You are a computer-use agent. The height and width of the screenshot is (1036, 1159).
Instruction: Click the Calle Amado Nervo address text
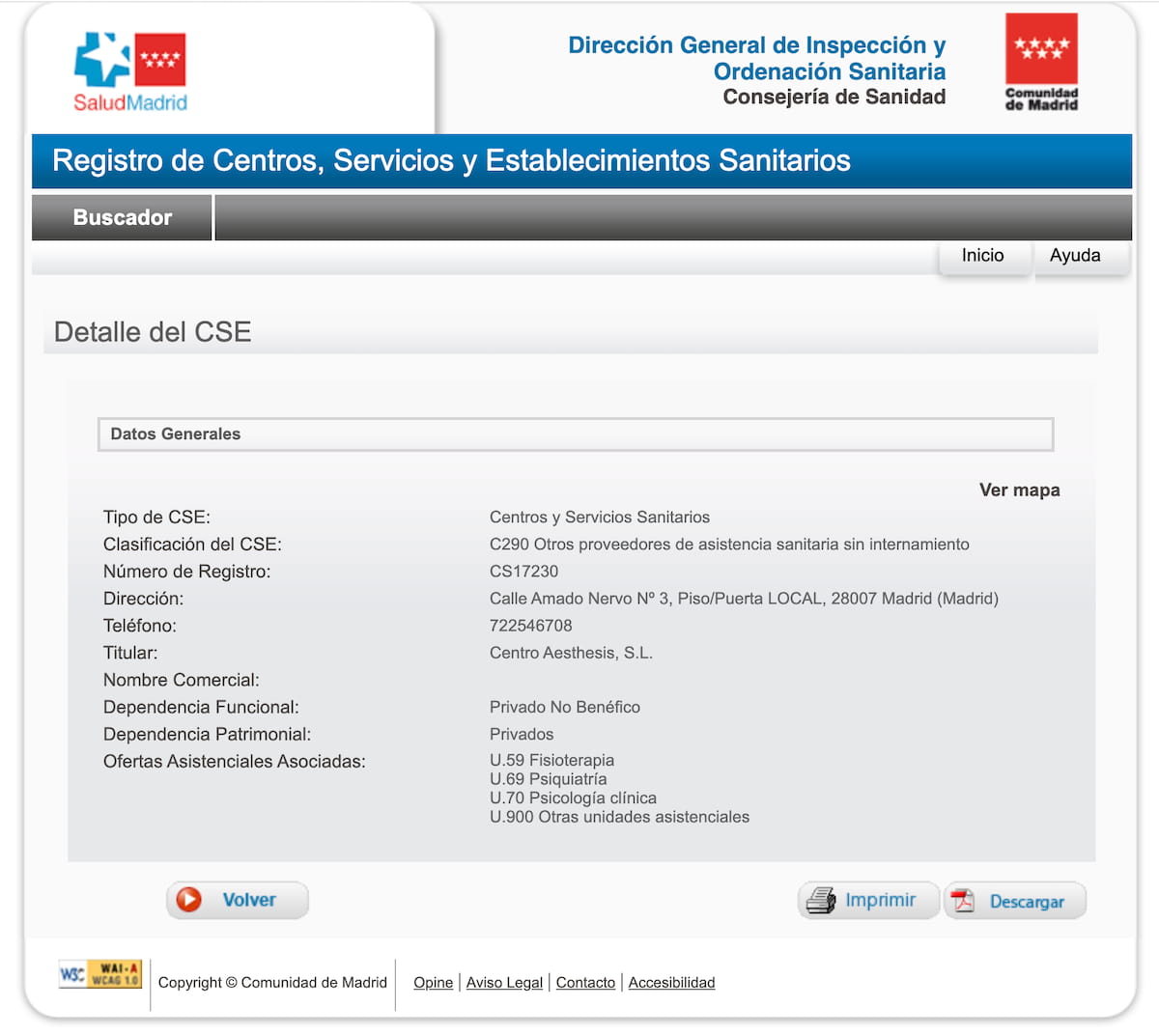coord(743,599)
